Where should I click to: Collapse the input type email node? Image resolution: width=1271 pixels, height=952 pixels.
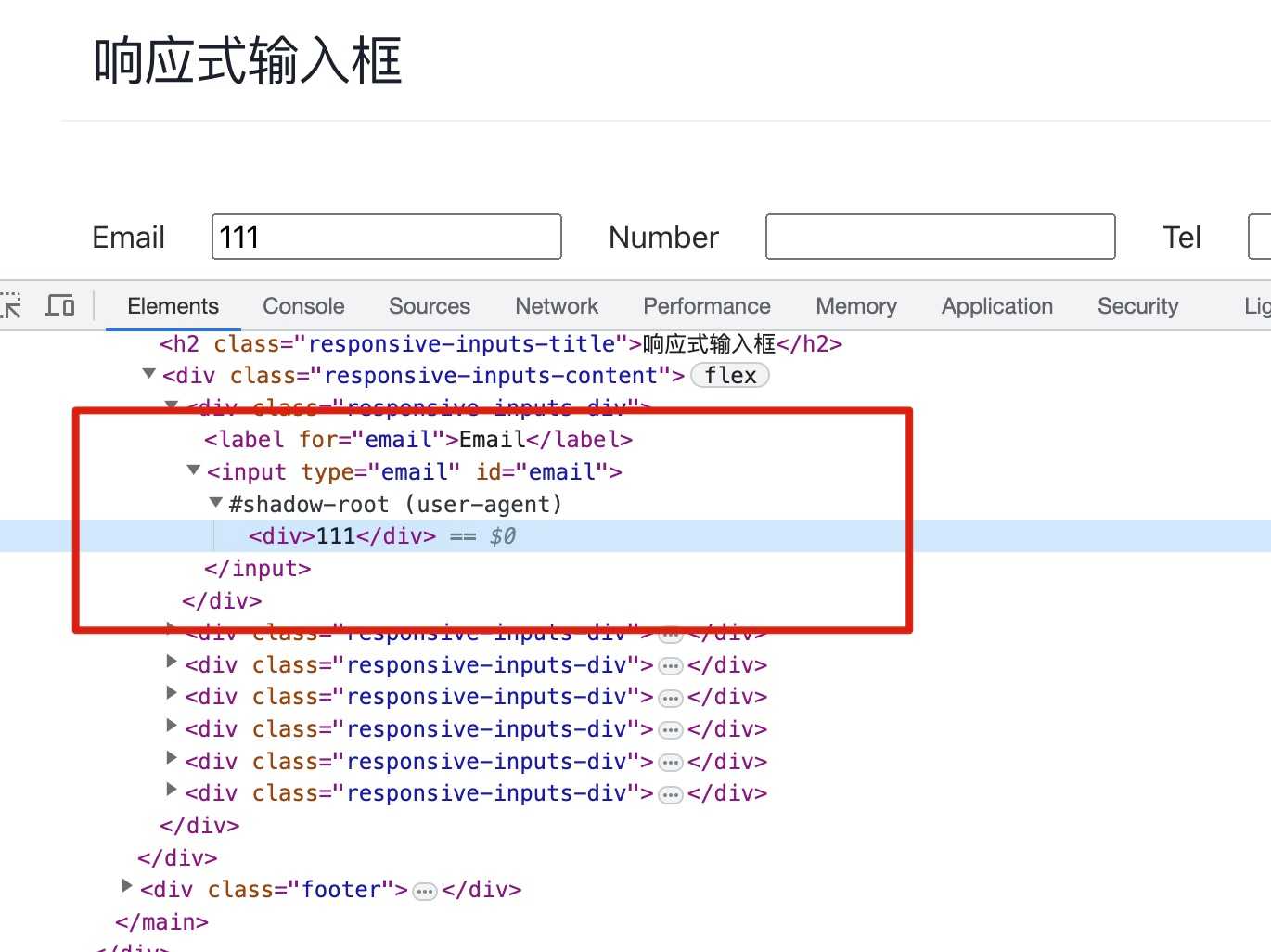click(x=193, y=470)
